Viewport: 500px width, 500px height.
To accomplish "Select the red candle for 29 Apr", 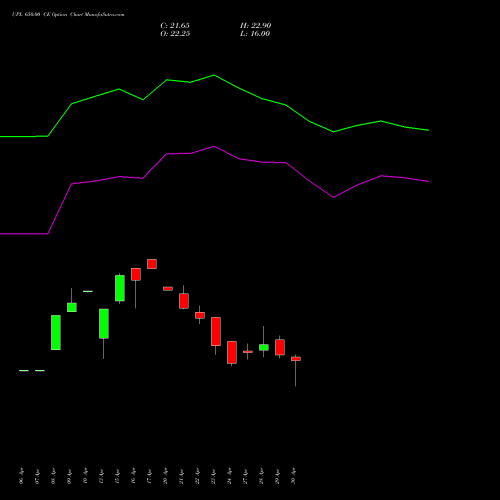I will click(280, 347).
